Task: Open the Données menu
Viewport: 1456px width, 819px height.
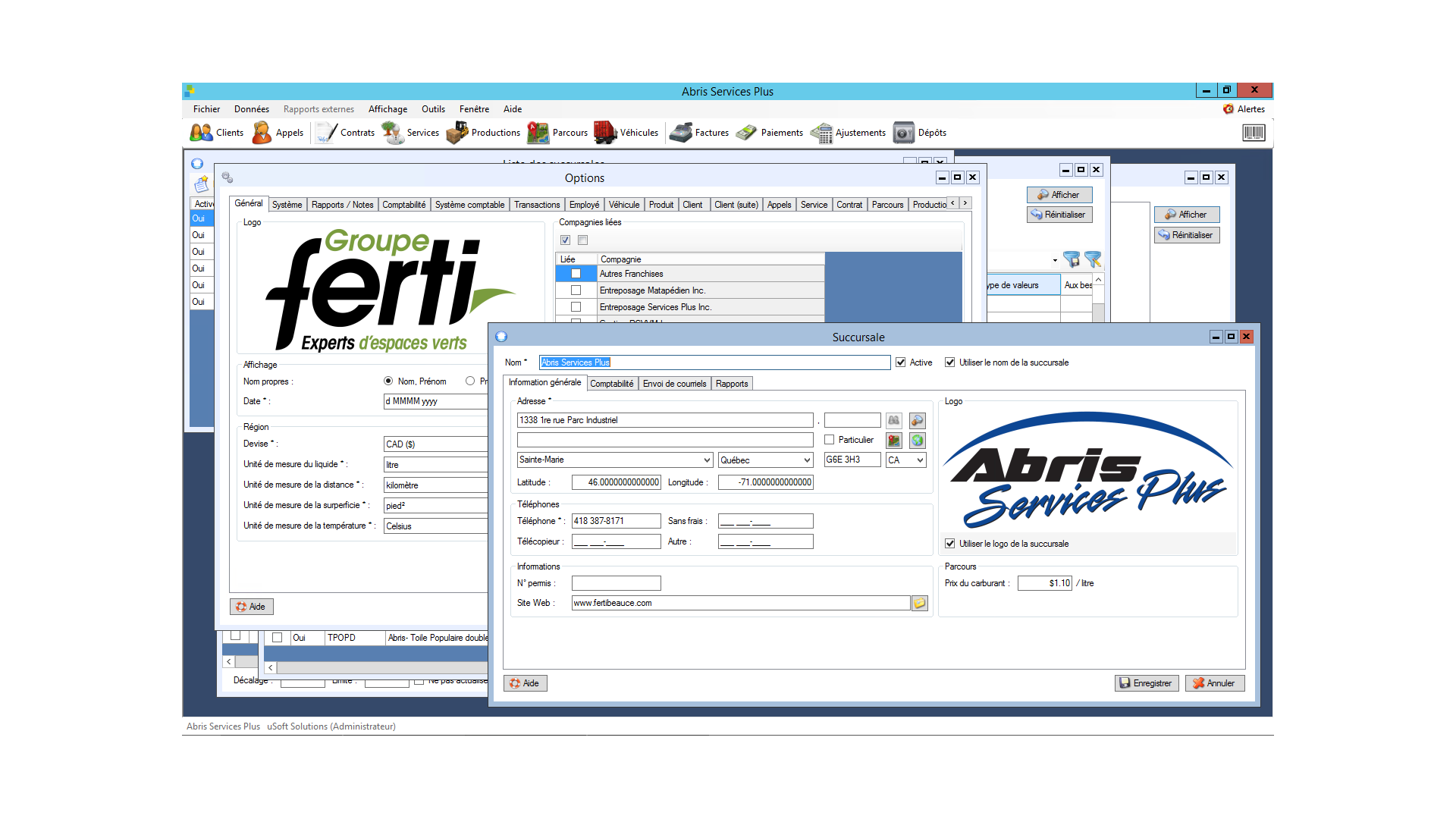Action: click(x=251, y=109)
